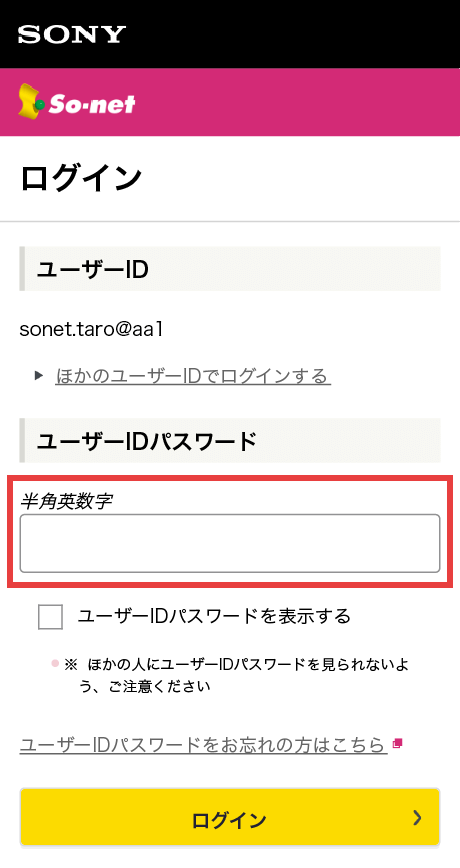Click the ユーザーID section header
Viewport: 460px width, 868px height.
click(230, 269)
